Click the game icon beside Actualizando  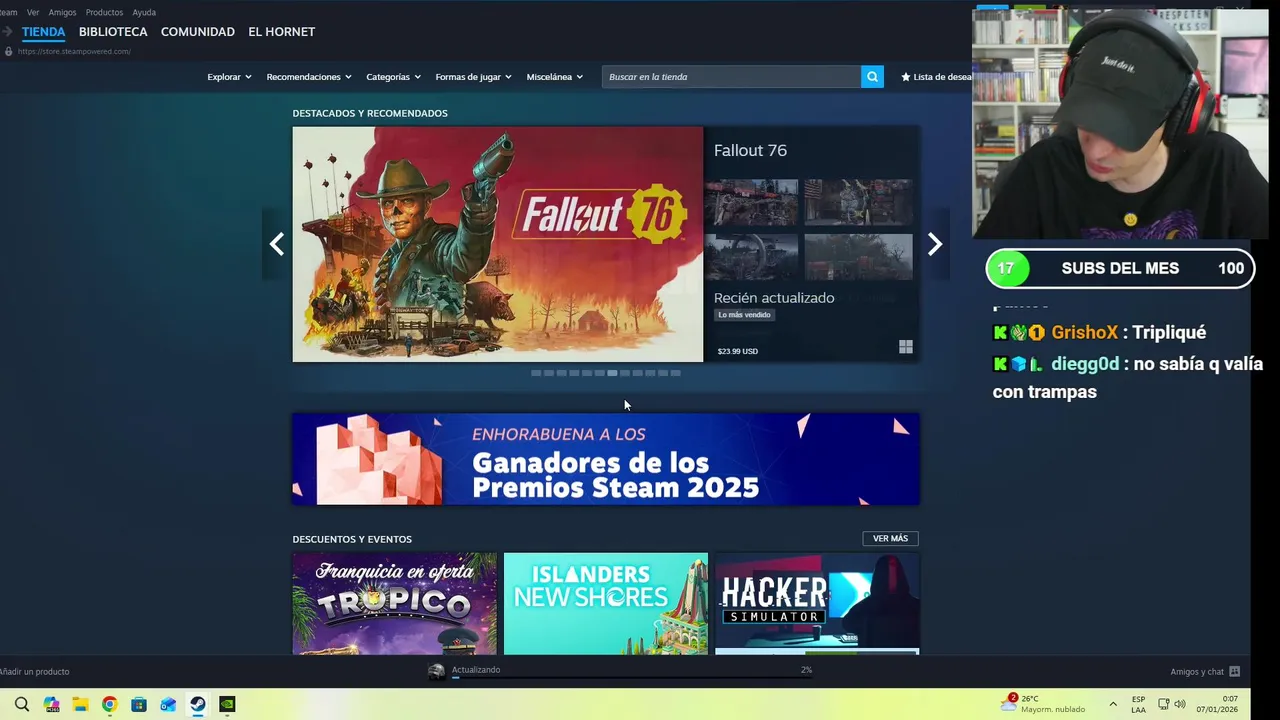point(436,672)
